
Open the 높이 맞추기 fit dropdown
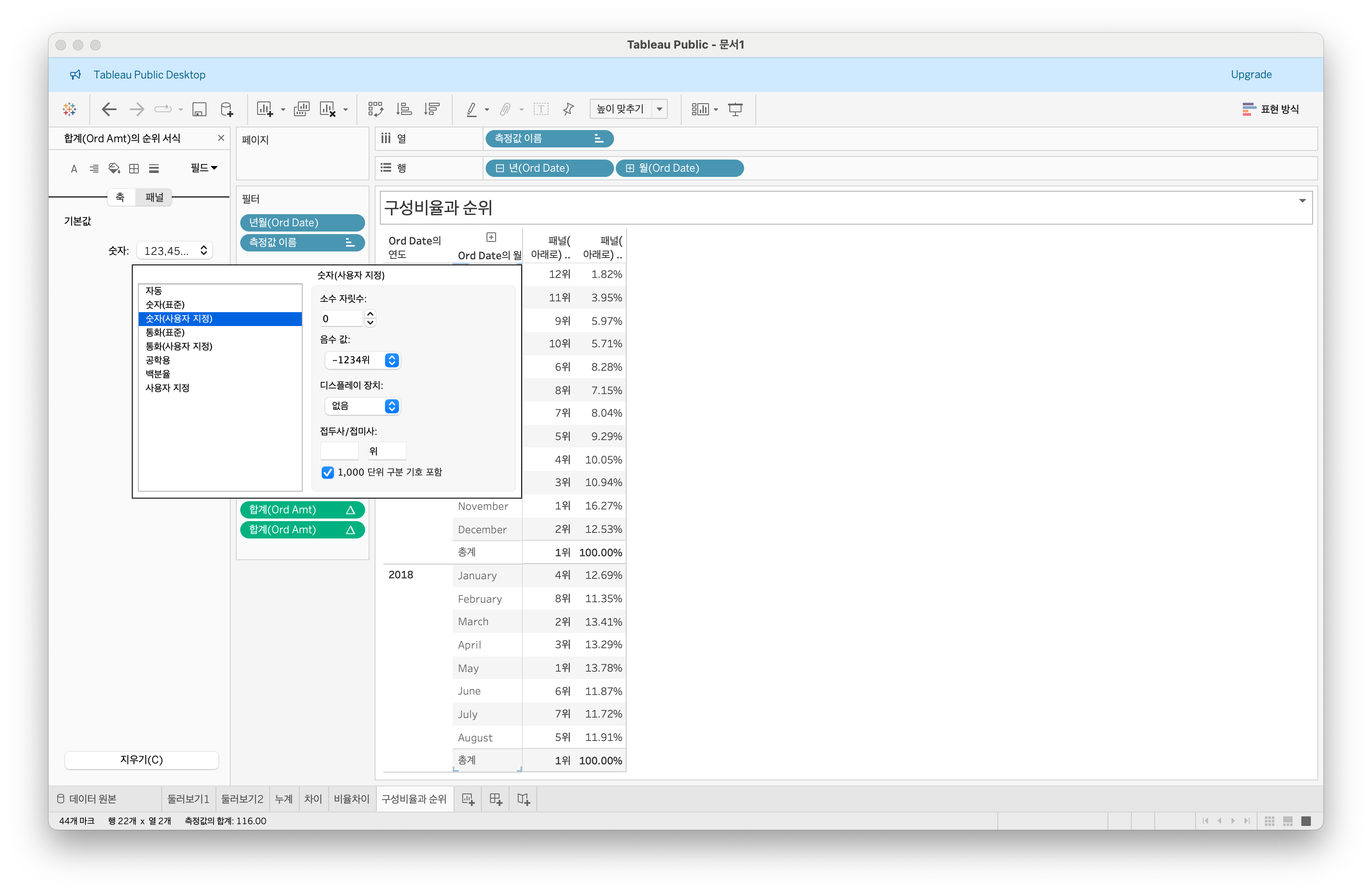tap(659, 109)
